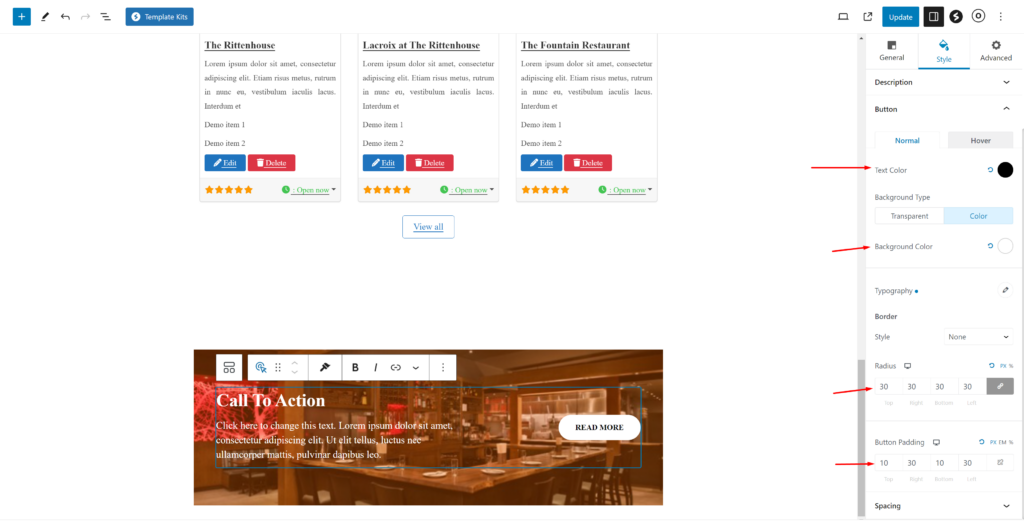Select Transparent background type
Screen dimensions: 1024x522
[x=909, y=216]
